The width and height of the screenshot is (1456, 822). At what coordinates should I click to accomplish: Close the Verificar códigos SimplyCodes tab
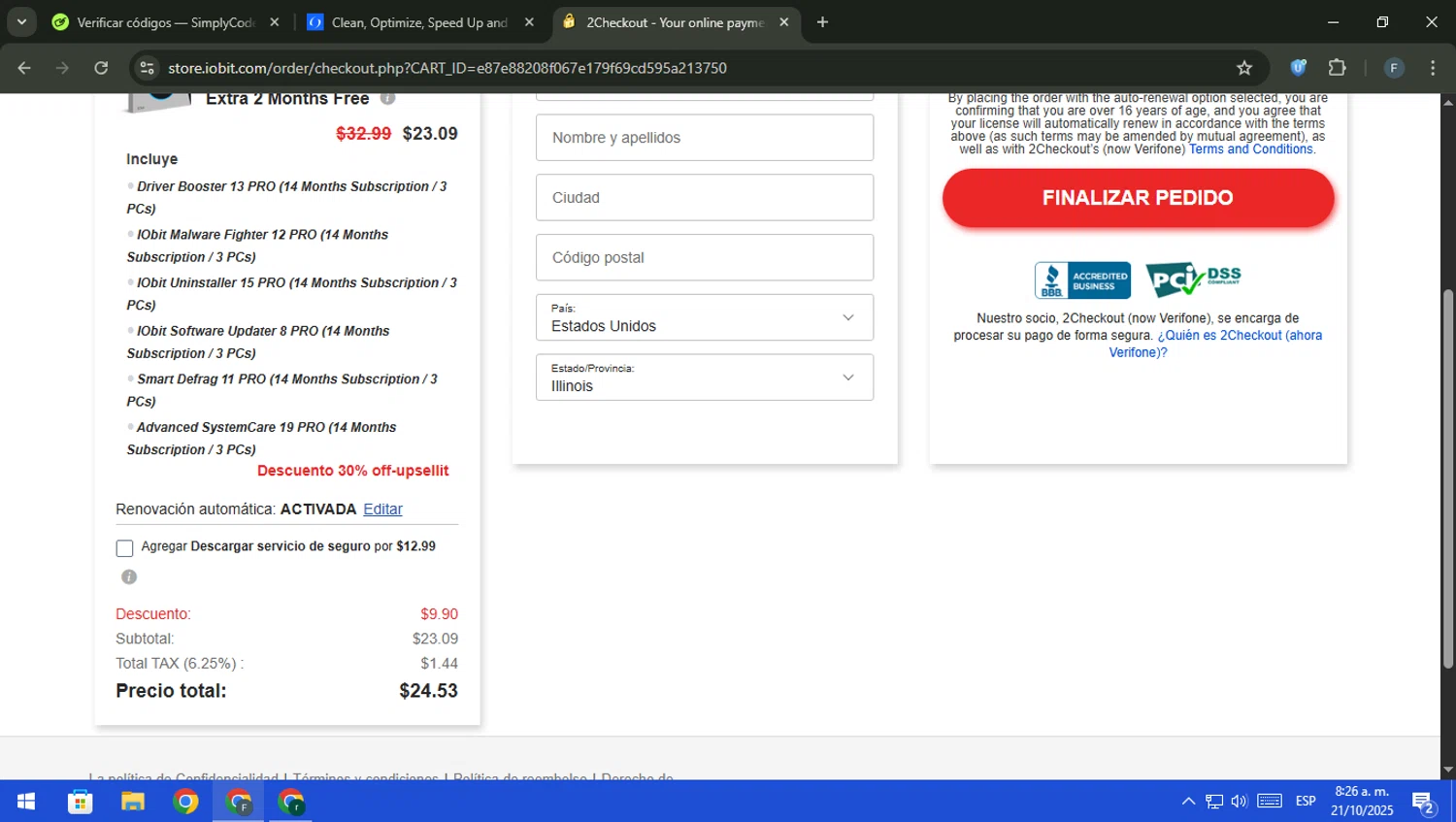275,21
